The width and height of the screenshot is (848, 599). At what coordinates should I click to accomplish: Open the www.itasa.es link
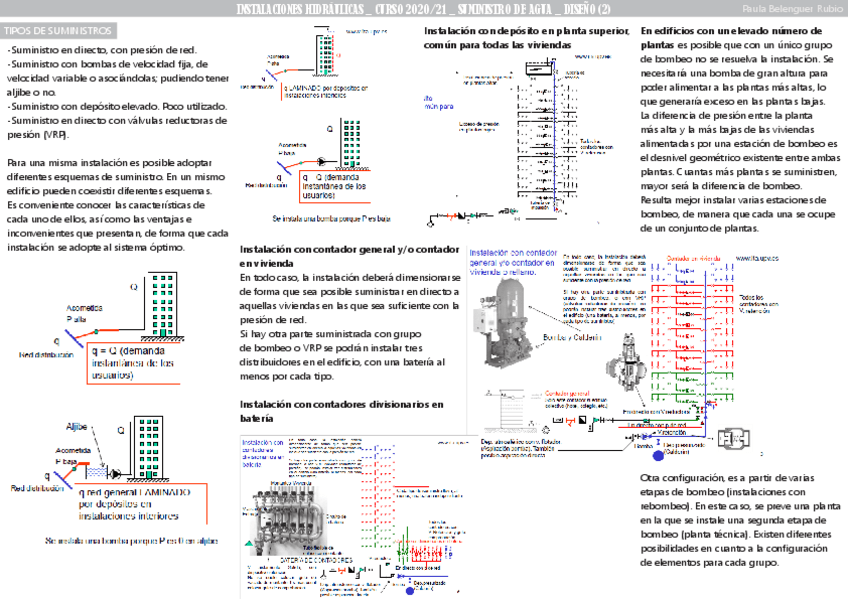point(757,257)
